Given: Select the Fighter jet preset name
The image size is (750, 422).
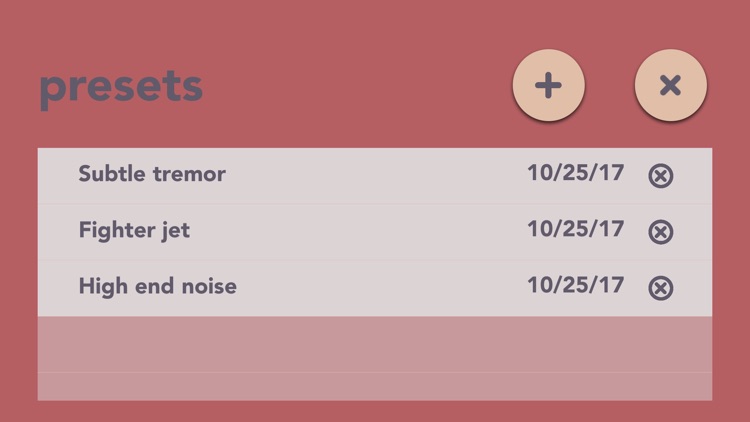Looking at the screenshot, I should pos(134,231).
